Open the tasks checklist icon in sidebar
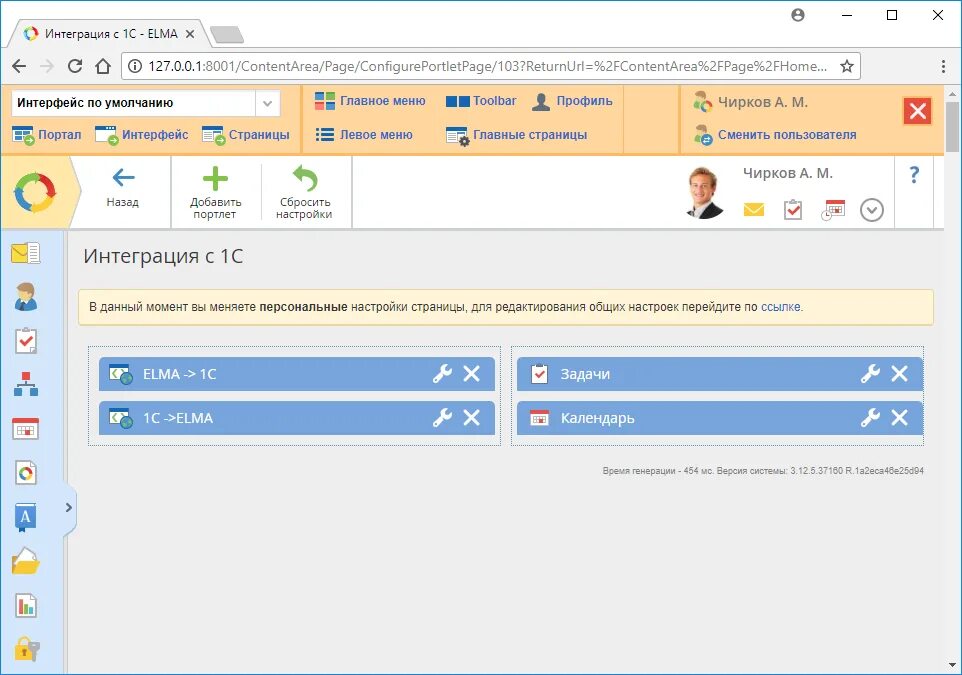 pos(26,341)
